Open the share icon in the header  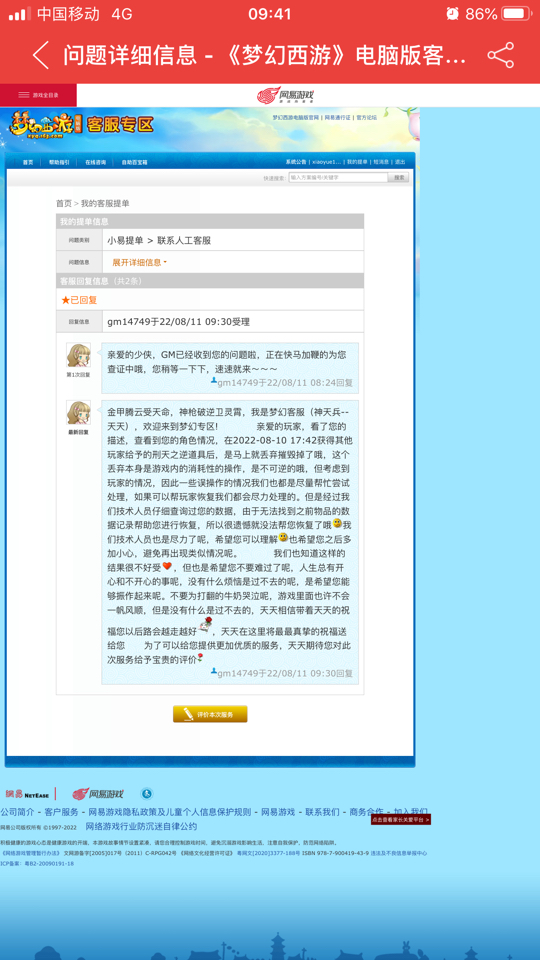click(x=501, y=56)
